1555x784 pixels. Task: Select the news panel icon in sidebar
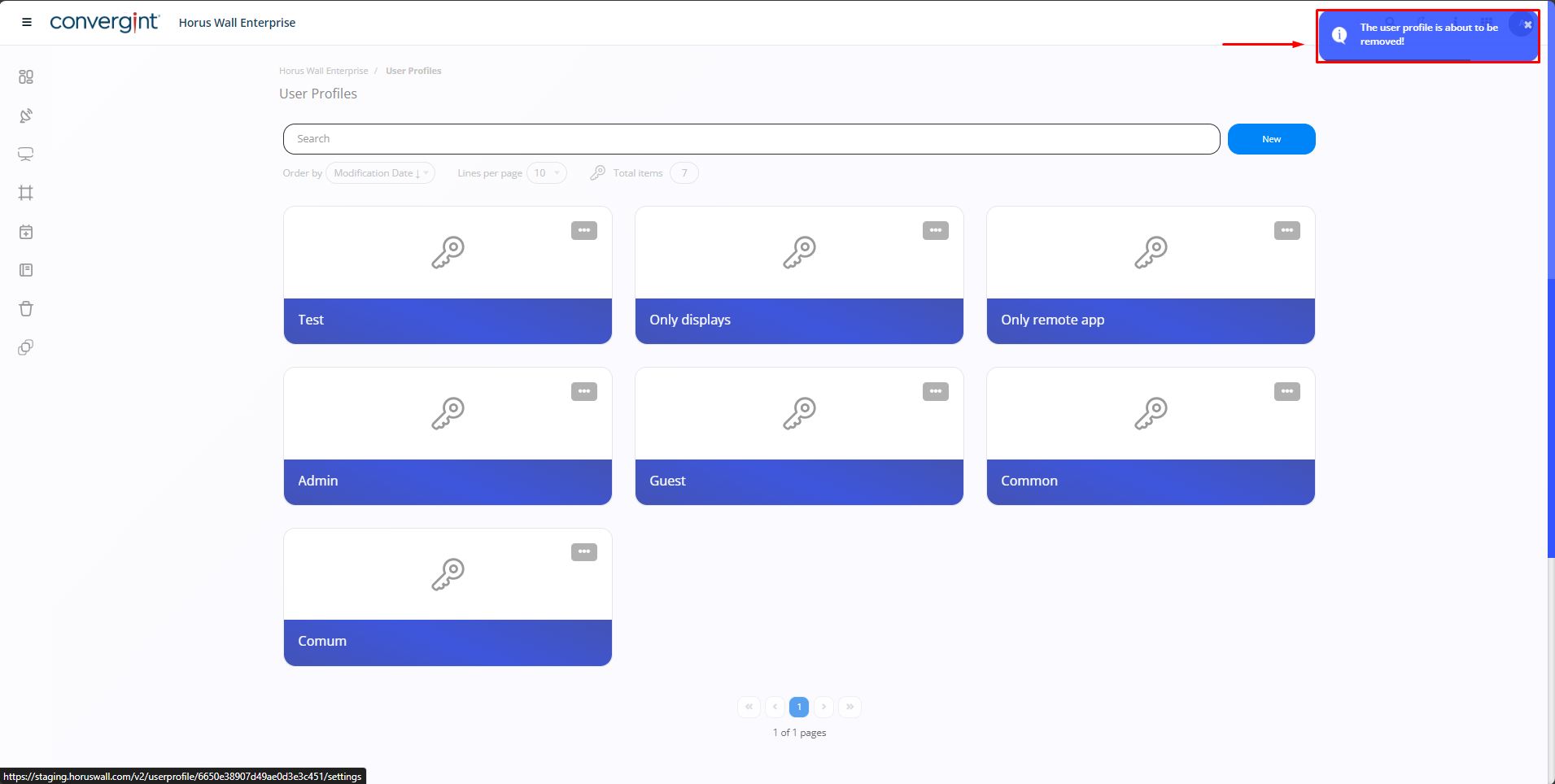(26, 269)
